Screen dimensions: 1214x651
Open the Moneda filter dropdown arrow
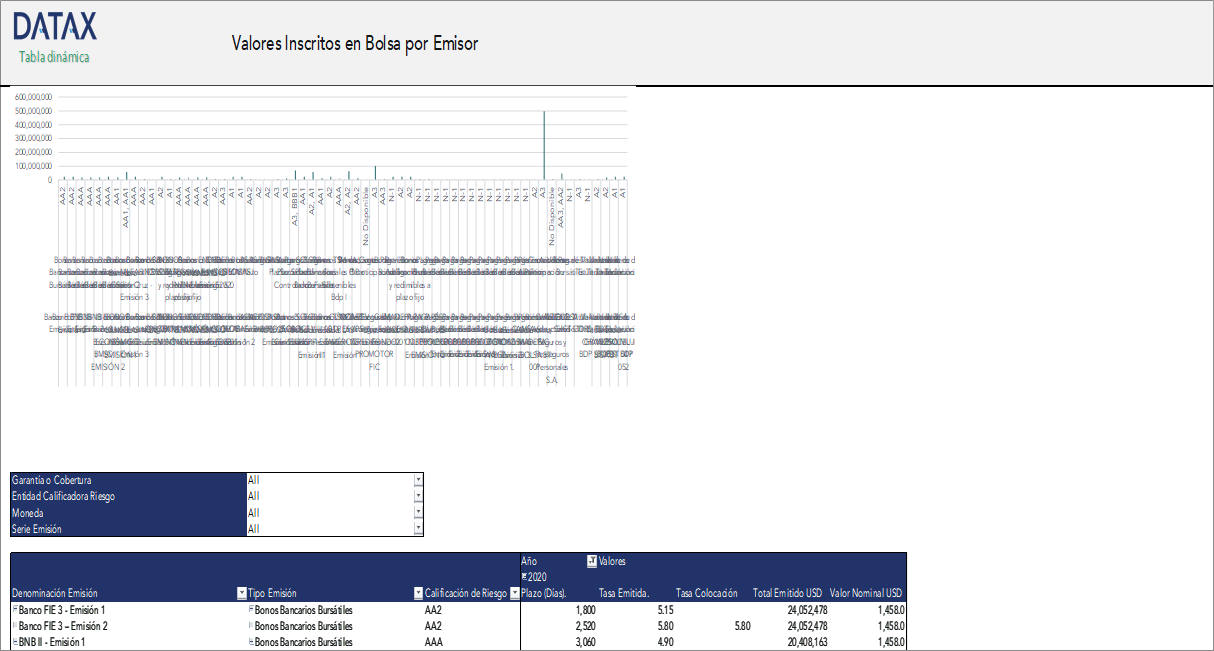point(418,512)
